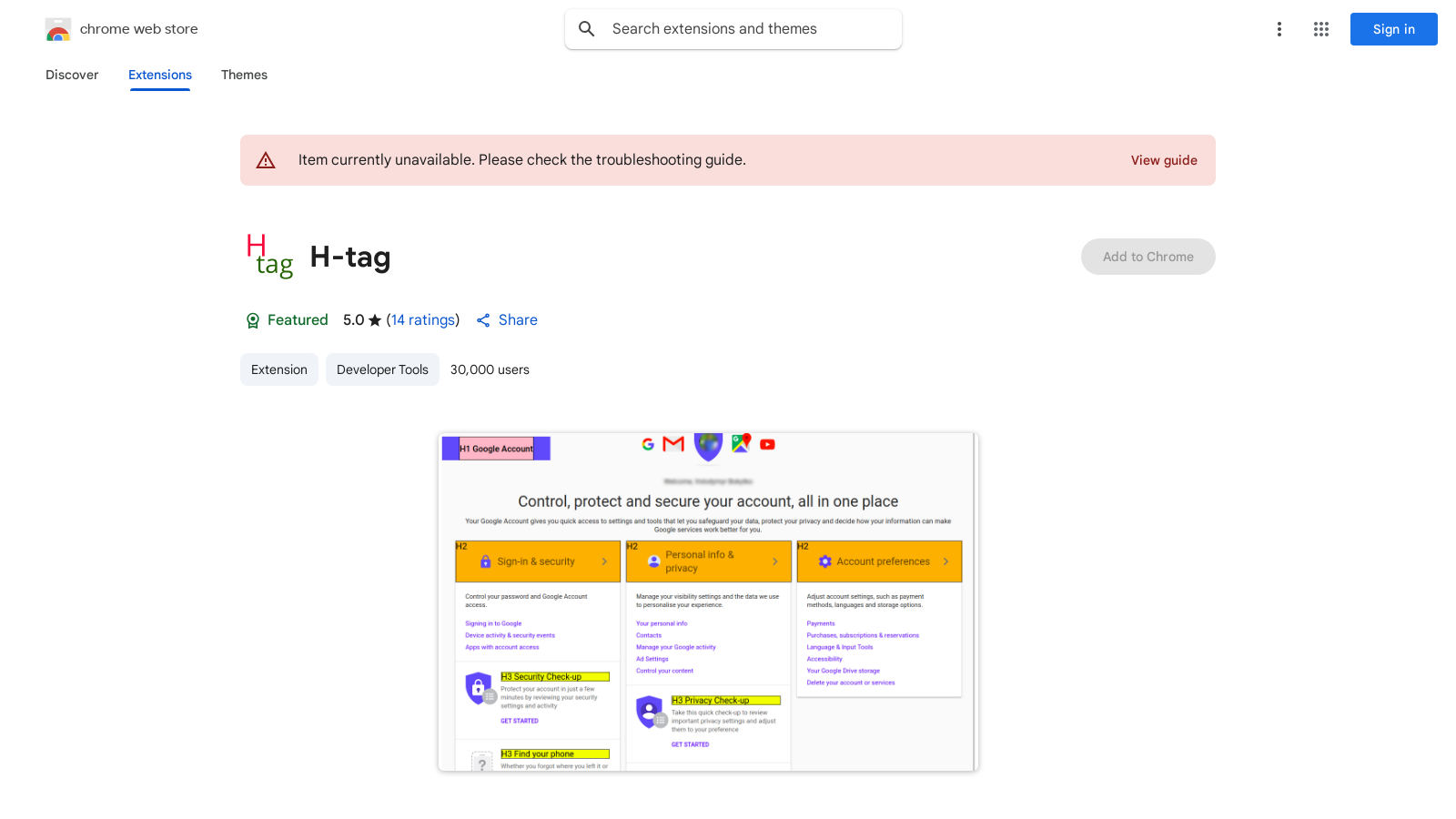Open the troubleshooting View guide link
Image resolution: width=1456 pixels, height=819 pixels.
(1164, 160)
